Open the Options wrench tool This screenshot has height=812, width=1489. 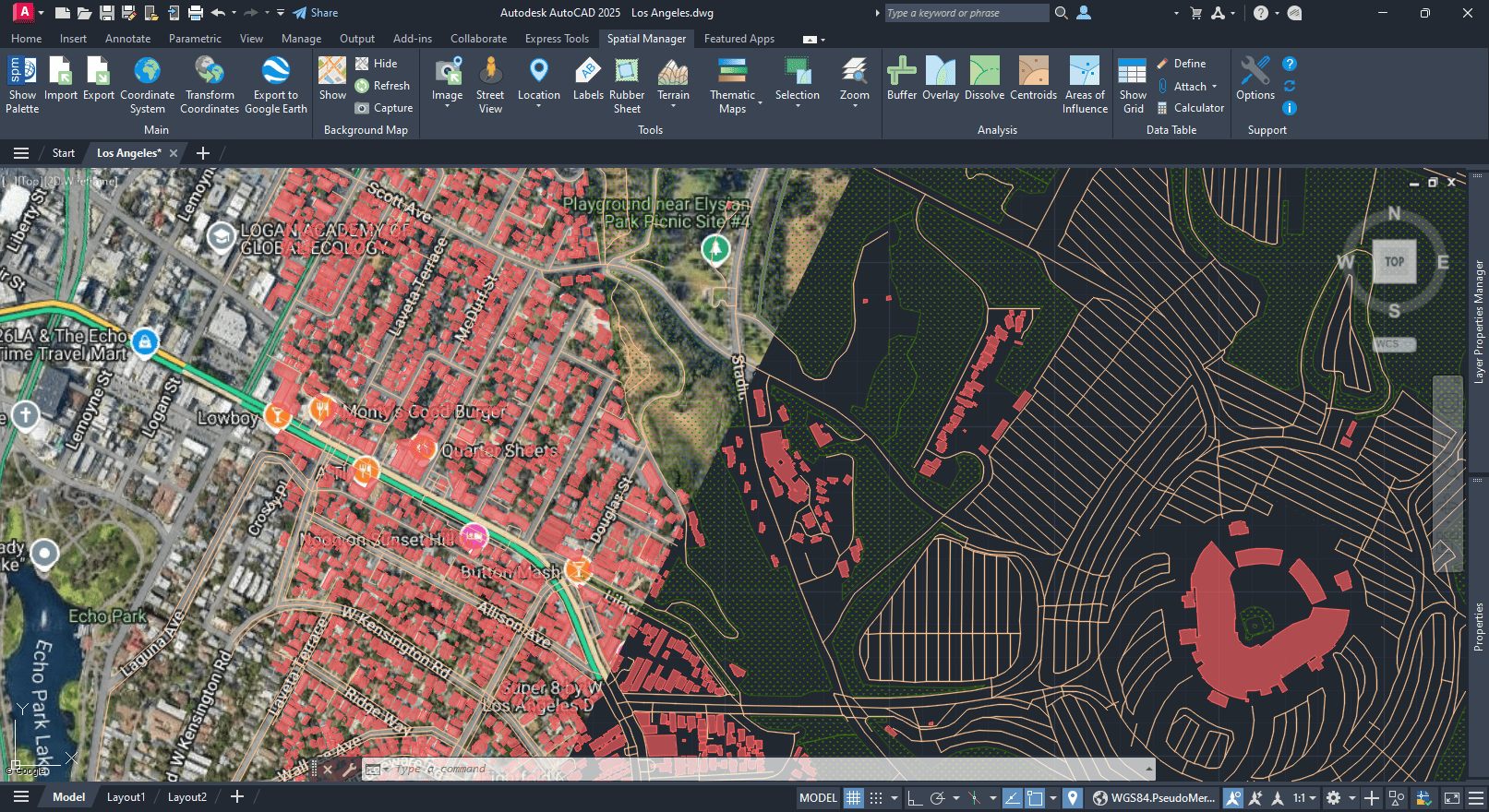coord(1255,78)
